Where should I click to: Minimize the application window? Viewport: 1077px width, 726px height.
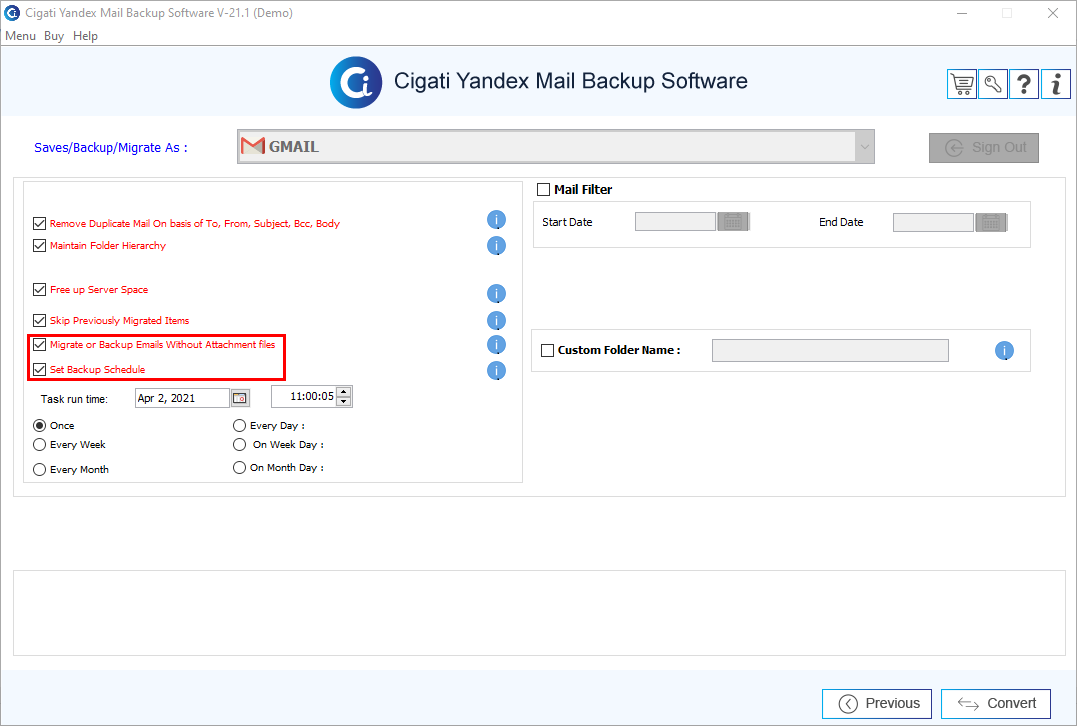pyautogui.click(x=962, y=13)
